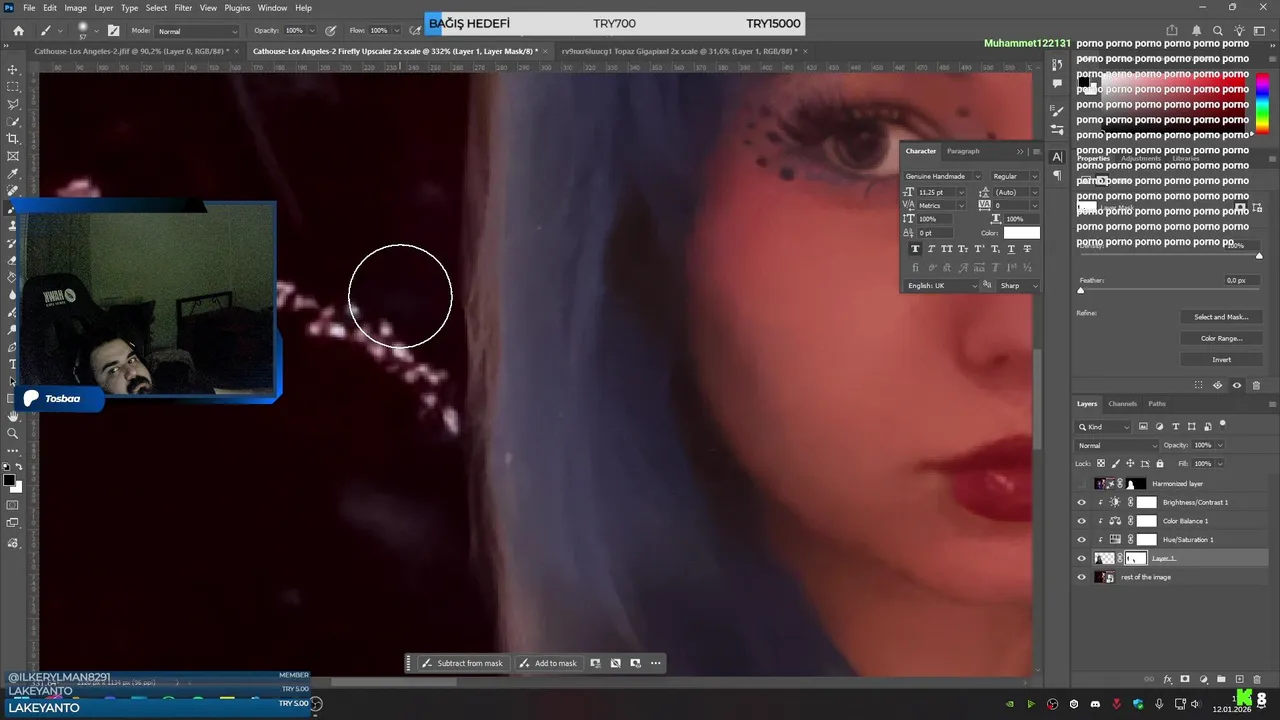
Task: Select the Lasso tool in toolbar
Action: click(x=13, y=104)
